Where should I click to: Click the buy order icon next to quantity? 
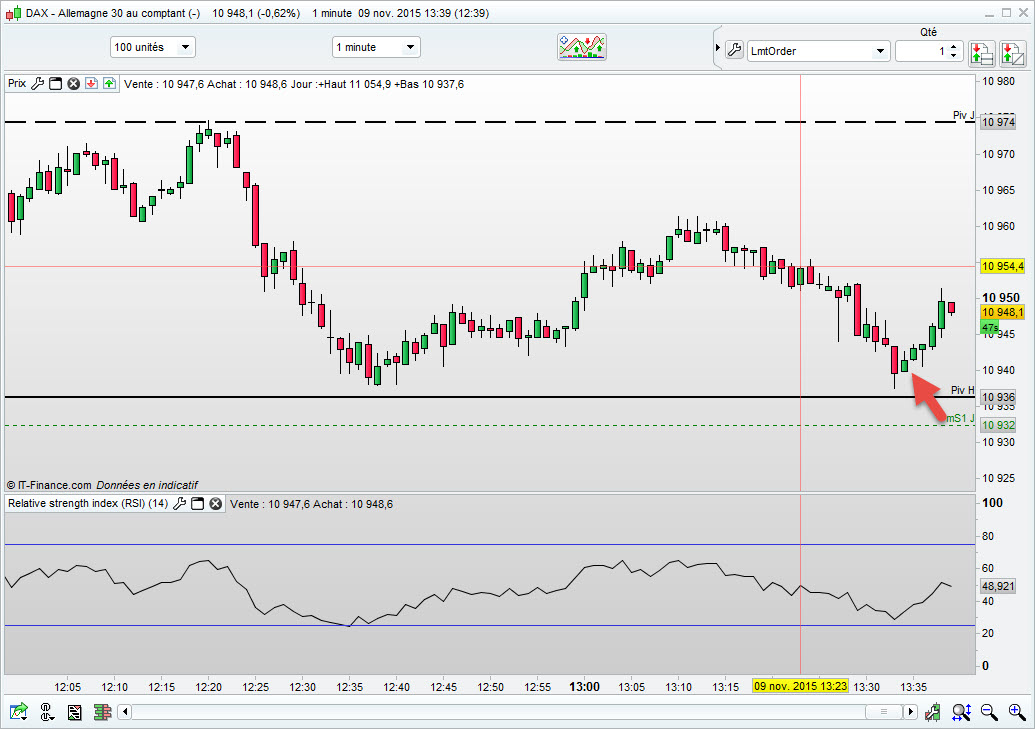980,51
